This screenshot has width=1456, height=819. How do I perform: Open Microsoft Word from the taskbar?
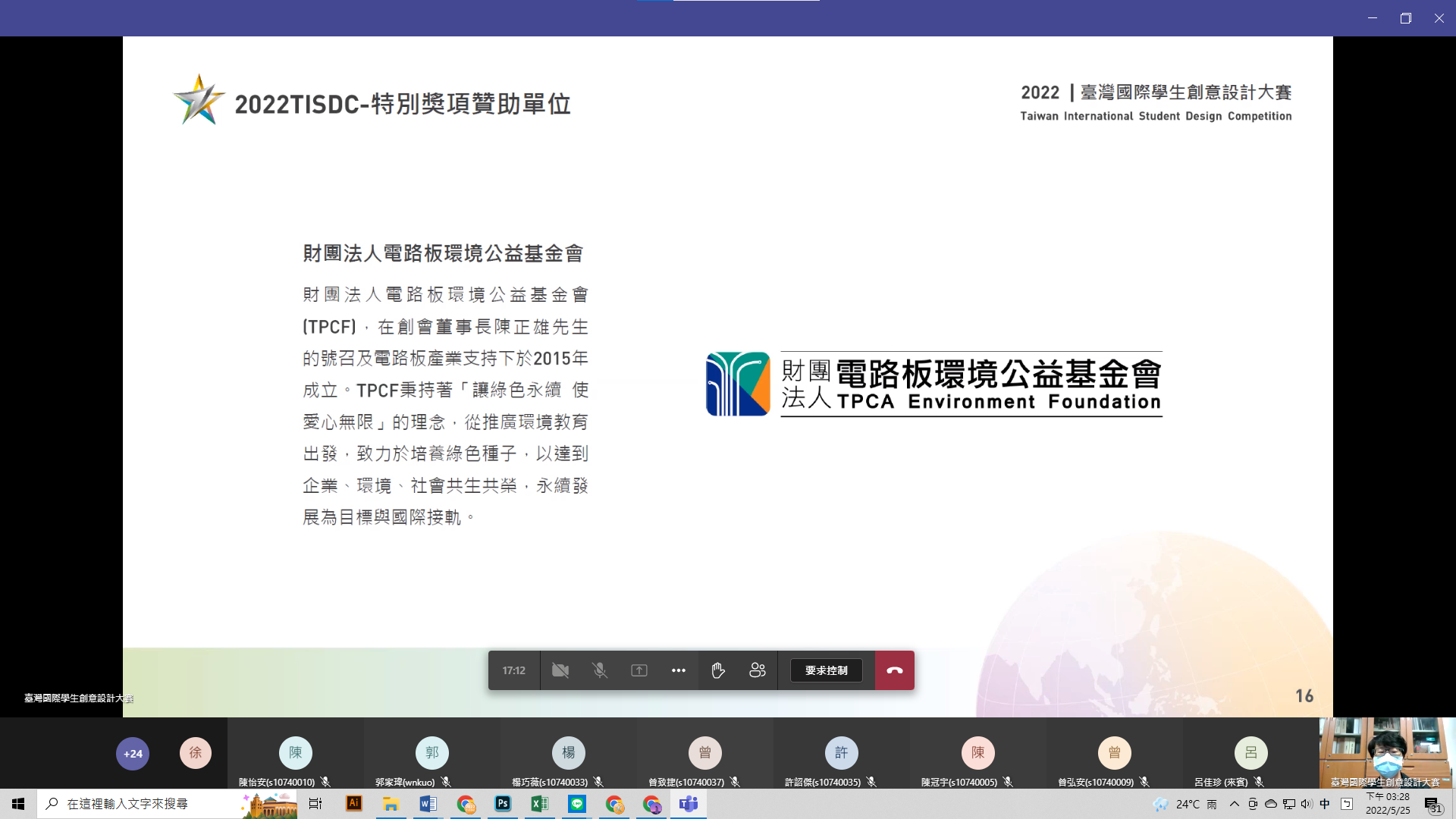click(x=428, y=805)
